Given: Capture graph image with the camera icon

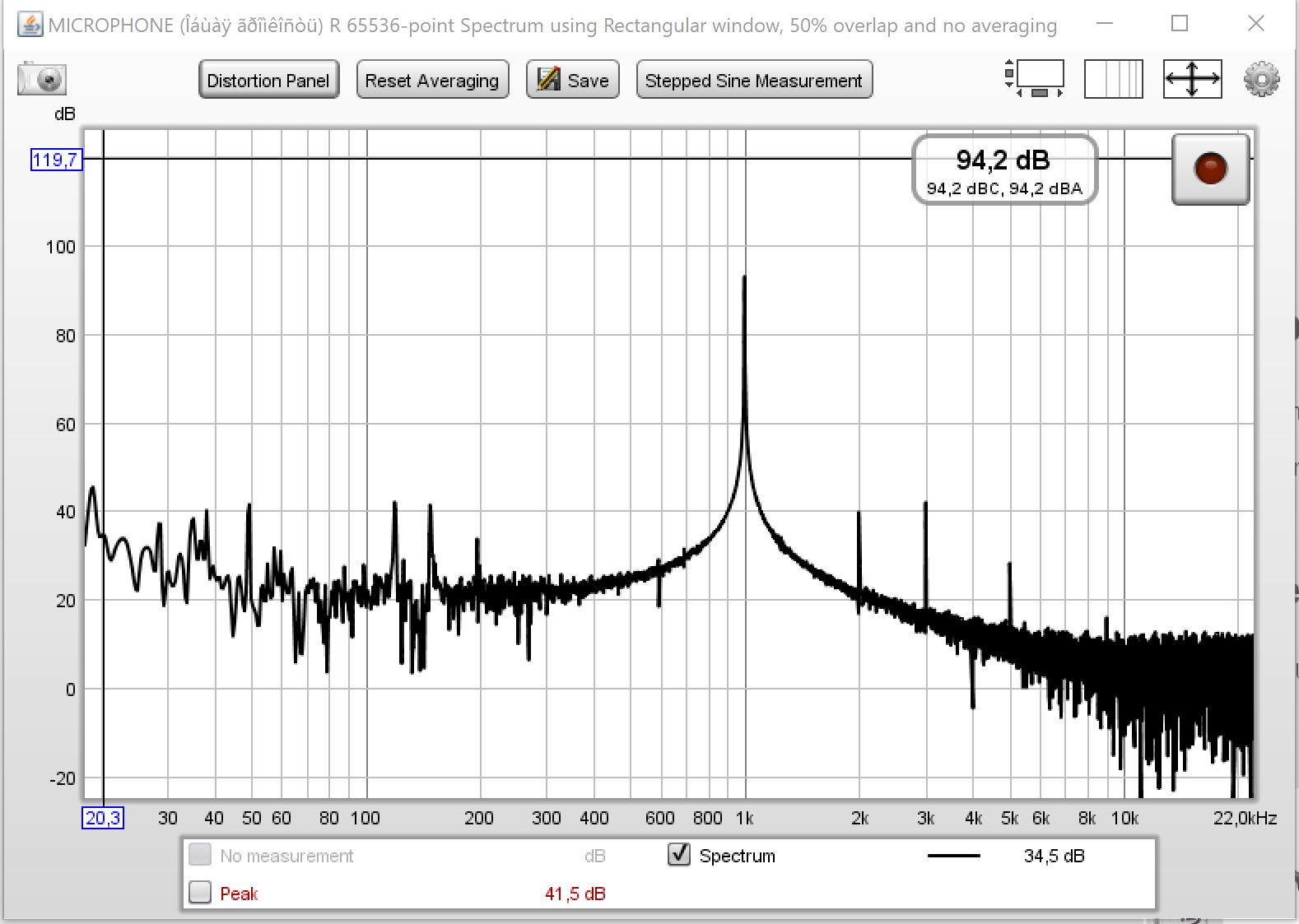Looking at the screenshot, I should [42, 79].
